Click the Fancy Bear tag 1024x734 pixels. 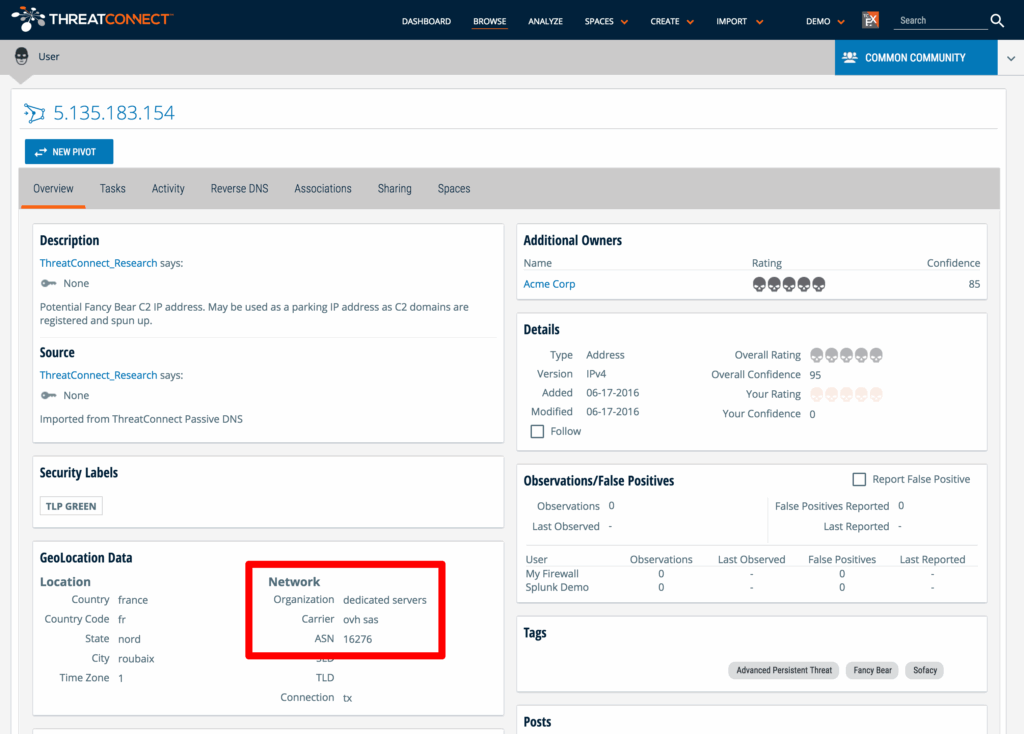872,670
